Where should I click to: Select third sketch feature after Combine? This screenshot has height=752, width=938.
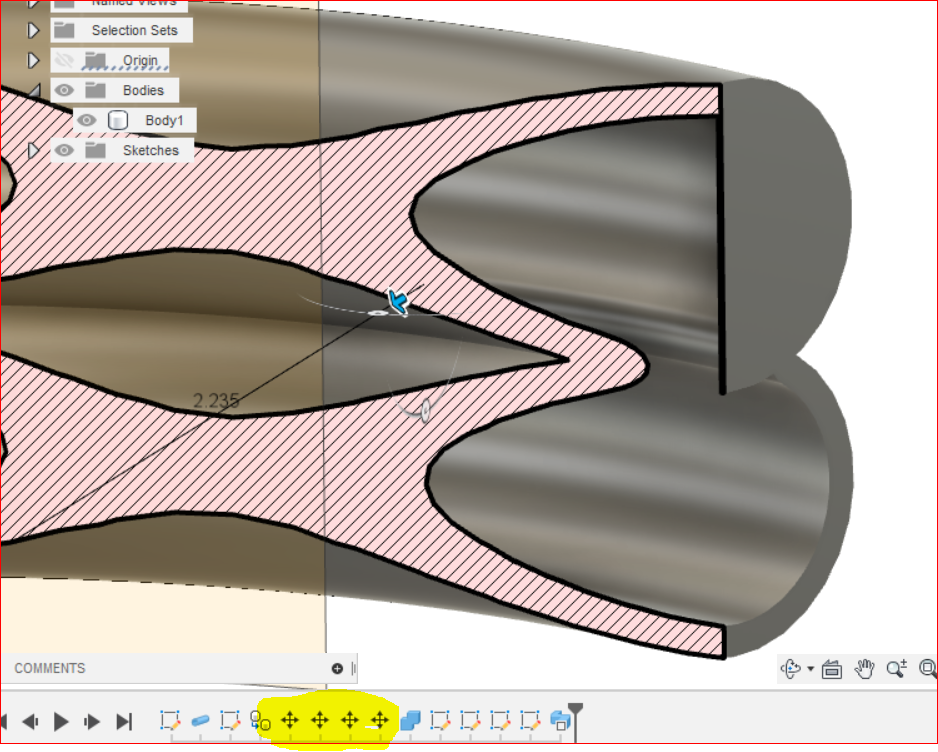coord(500,720)
